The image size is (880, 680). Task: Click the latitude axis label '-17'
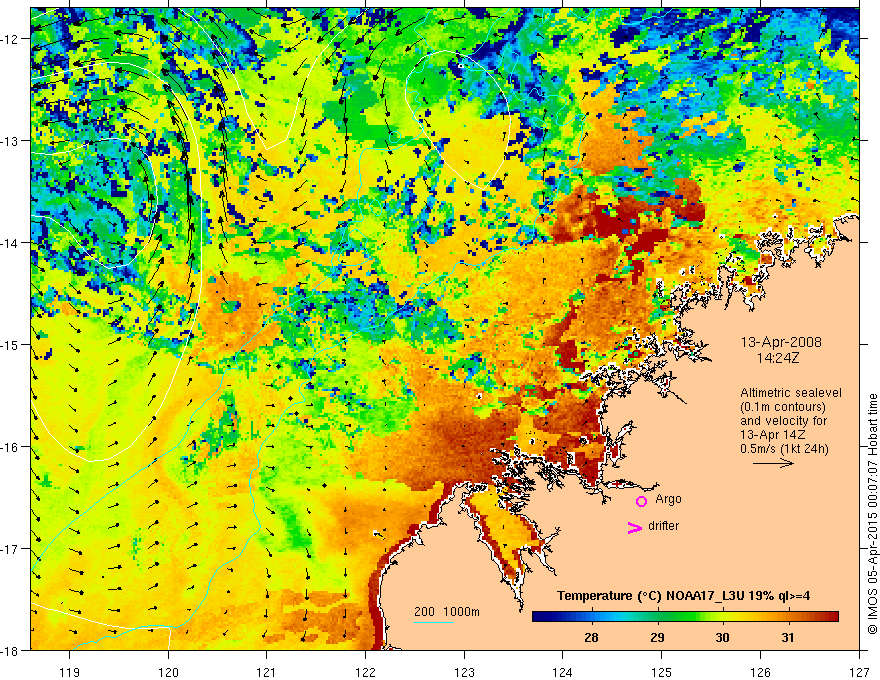10,549
